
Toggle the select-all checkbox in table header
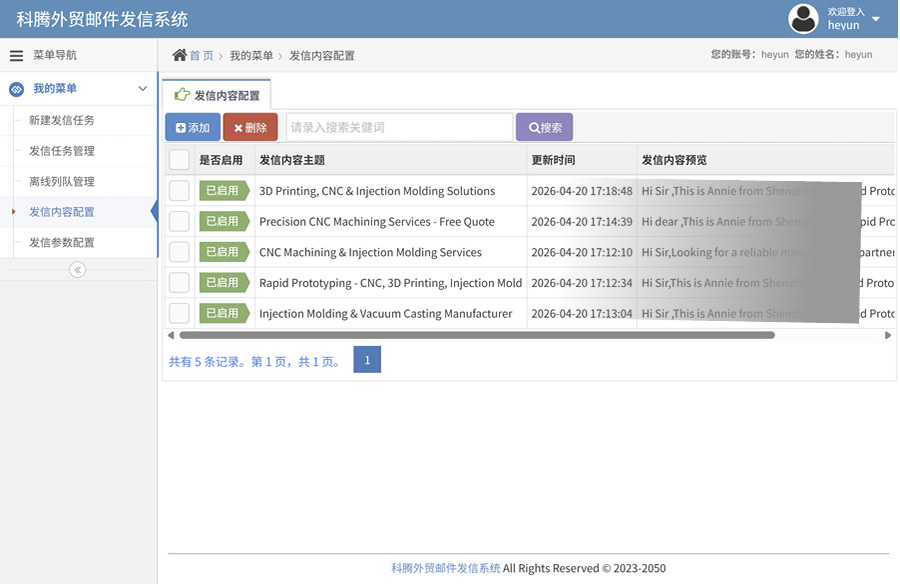[179, 160]
